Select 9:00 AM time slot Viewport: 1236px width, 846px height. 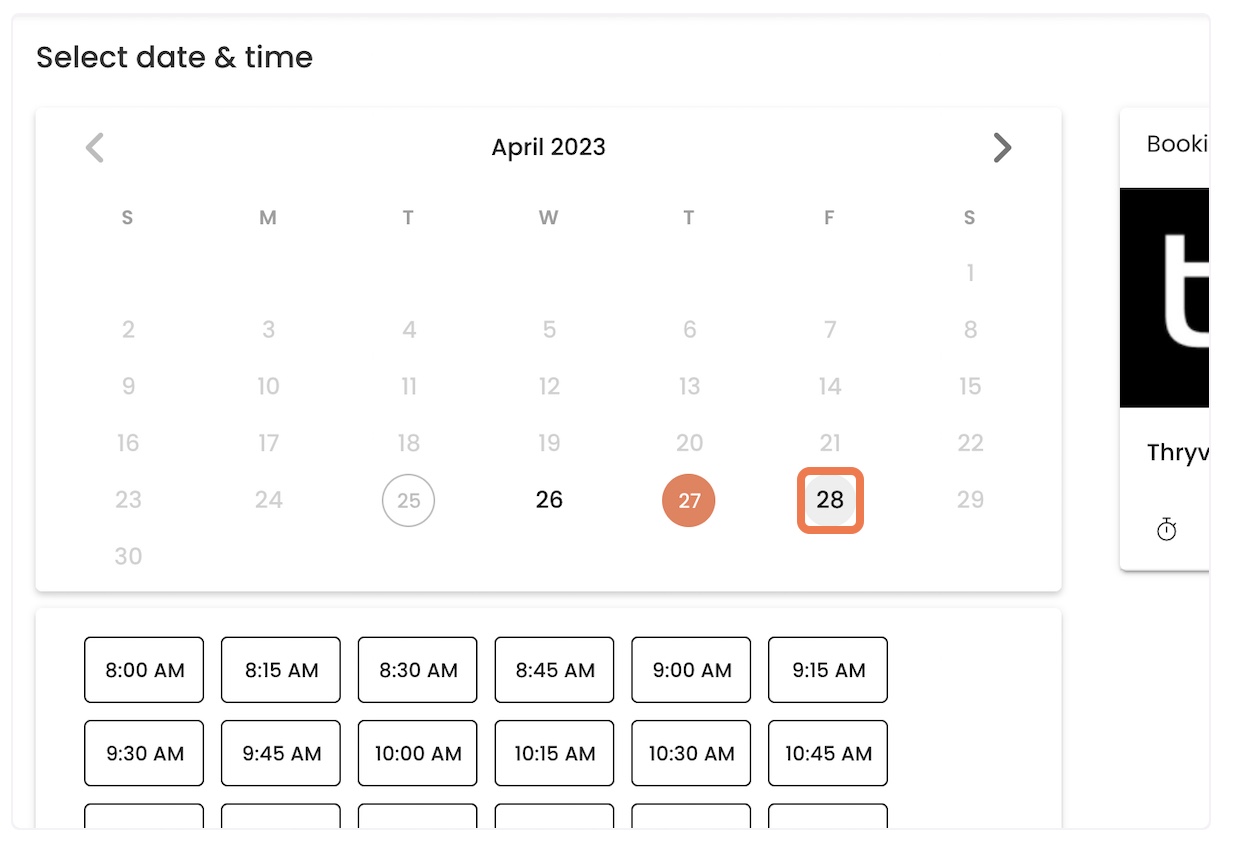(x=691, y=670)
